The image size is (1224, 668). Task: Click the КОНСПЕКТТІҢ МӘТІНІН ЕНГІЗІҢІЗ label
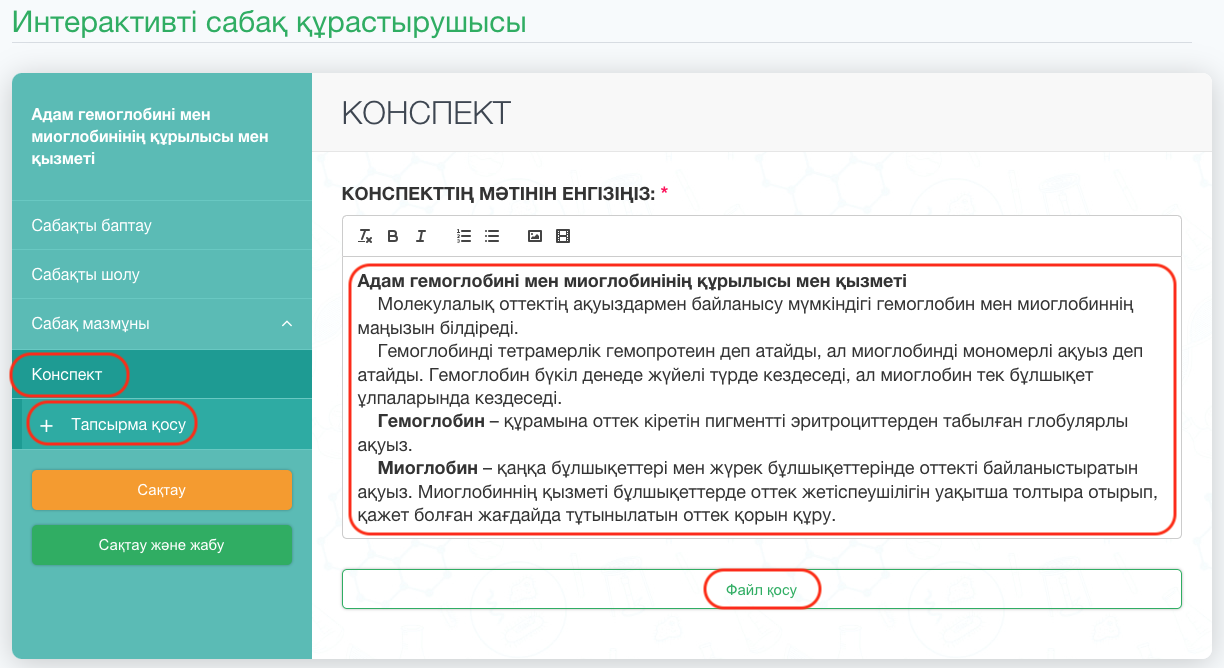click(498, 192)
